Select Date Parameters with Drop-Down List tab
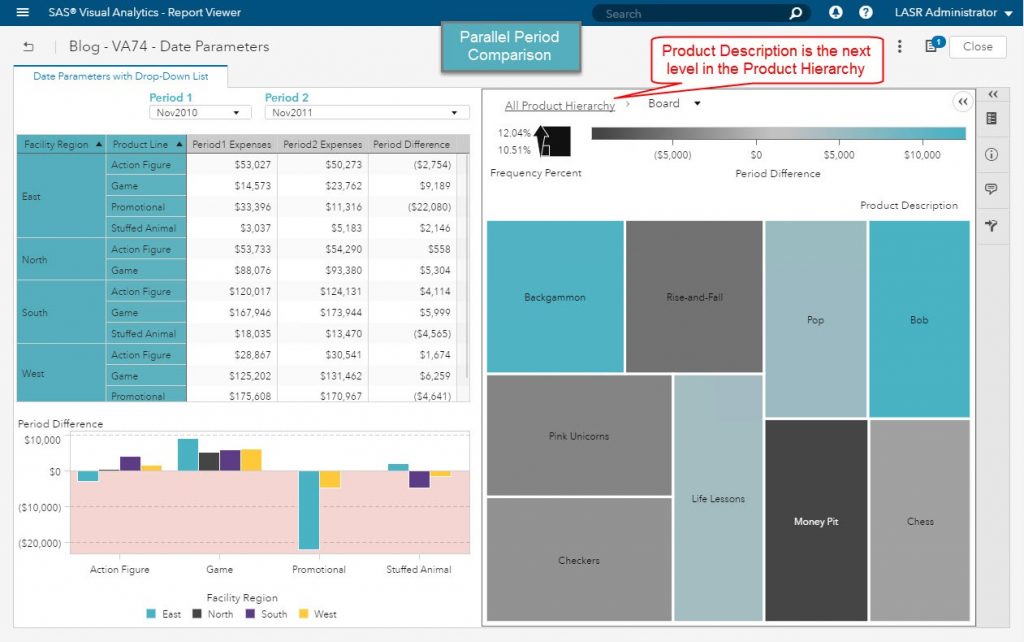Image resolution: width=1024 pixels, height=642 pixels. [x=121, y=76]
